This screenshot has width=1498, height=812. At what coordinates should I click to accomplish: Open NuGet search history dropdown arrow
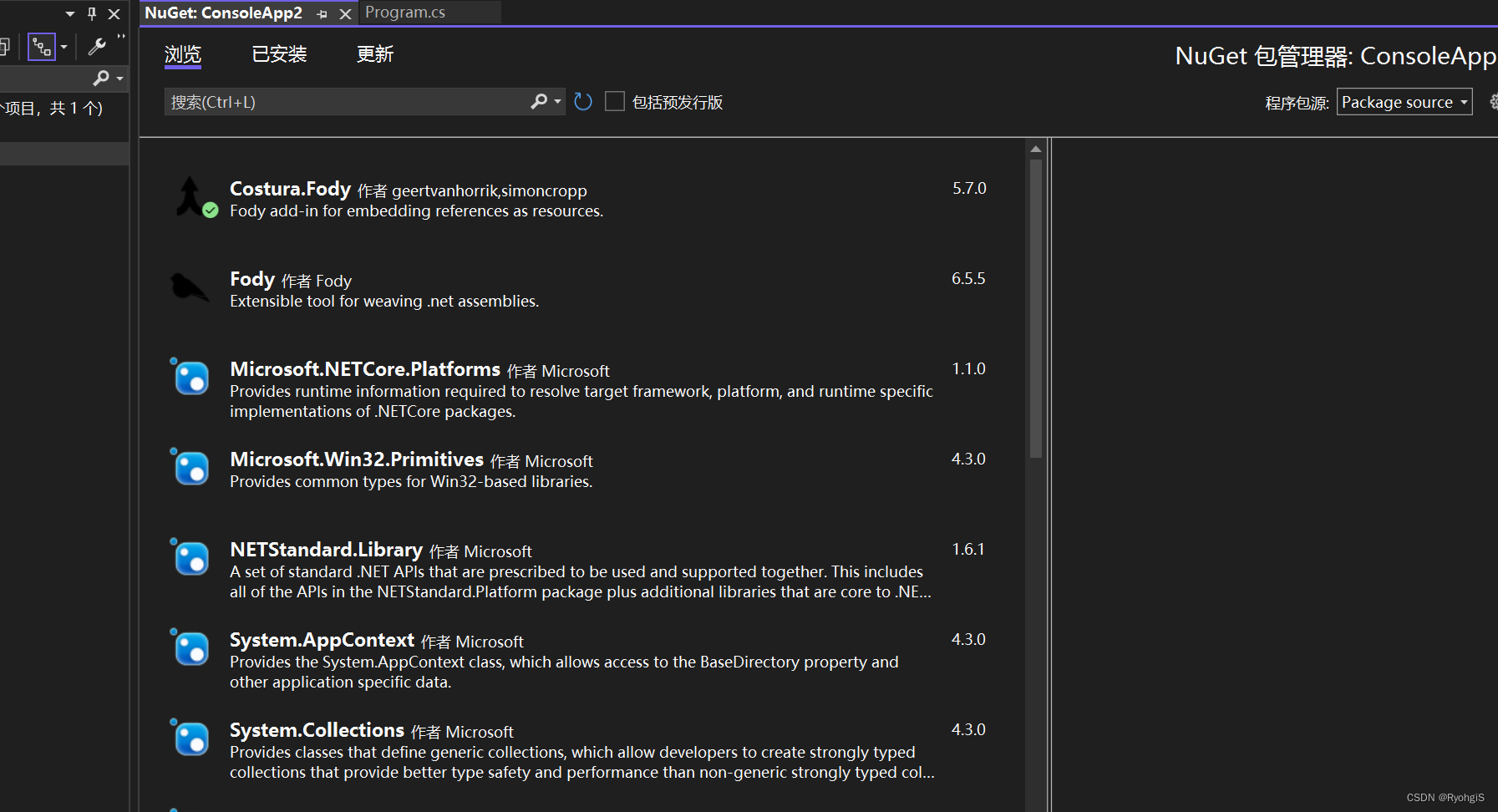click(x=557, y=102)
